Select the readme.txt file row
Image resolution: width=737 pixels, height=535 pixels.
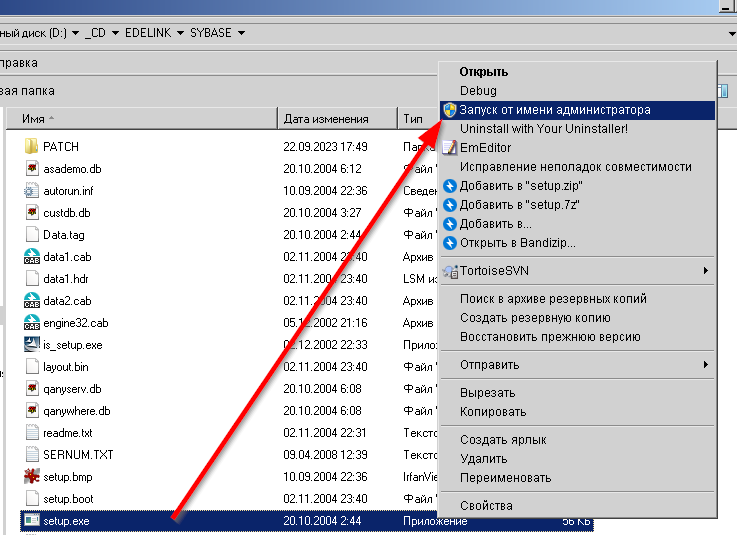pyautogui.click(x=67, y=433)
